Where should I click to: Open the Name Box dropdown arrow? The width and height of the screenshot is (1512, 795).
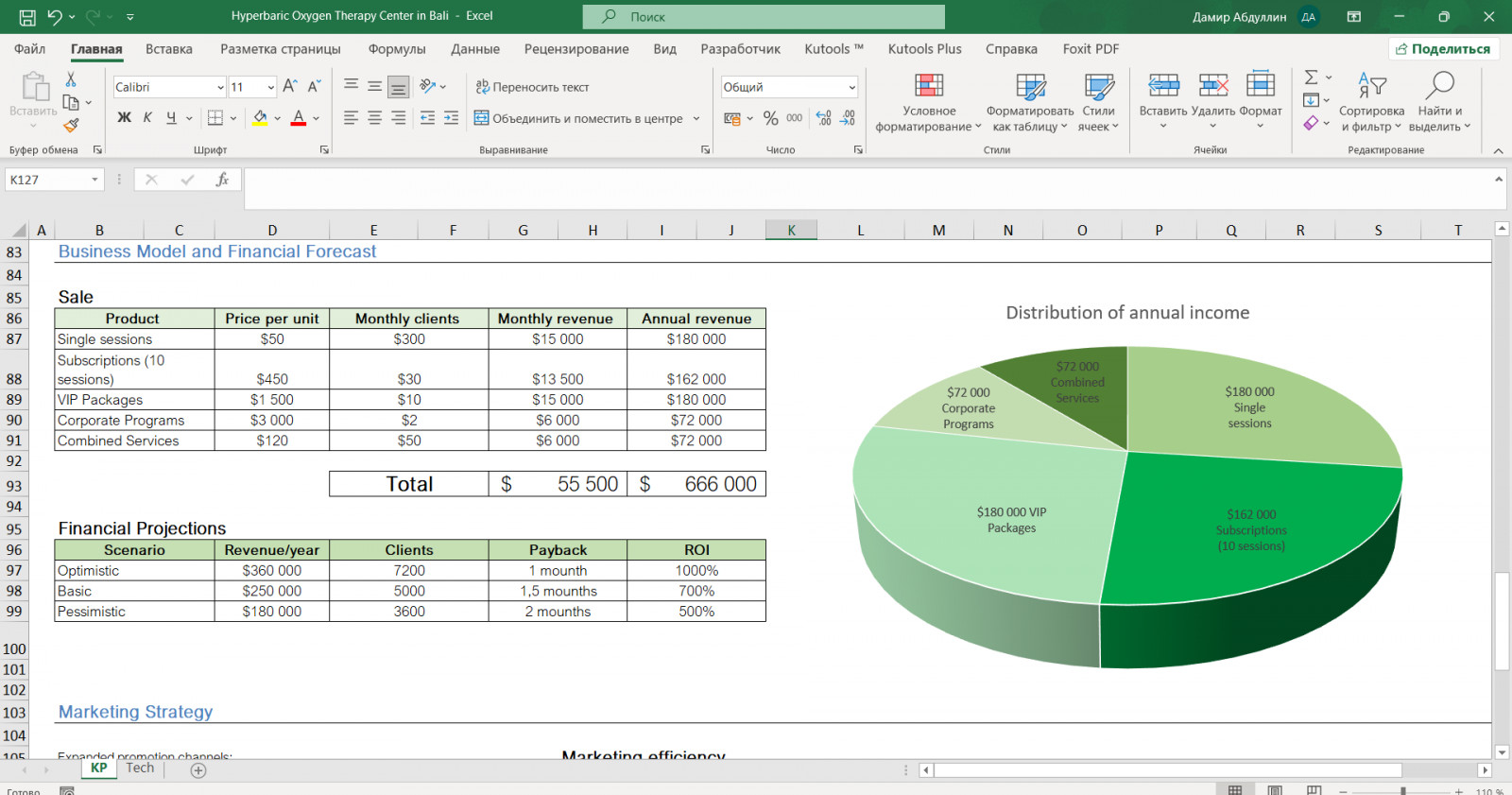tap(94, 180)
